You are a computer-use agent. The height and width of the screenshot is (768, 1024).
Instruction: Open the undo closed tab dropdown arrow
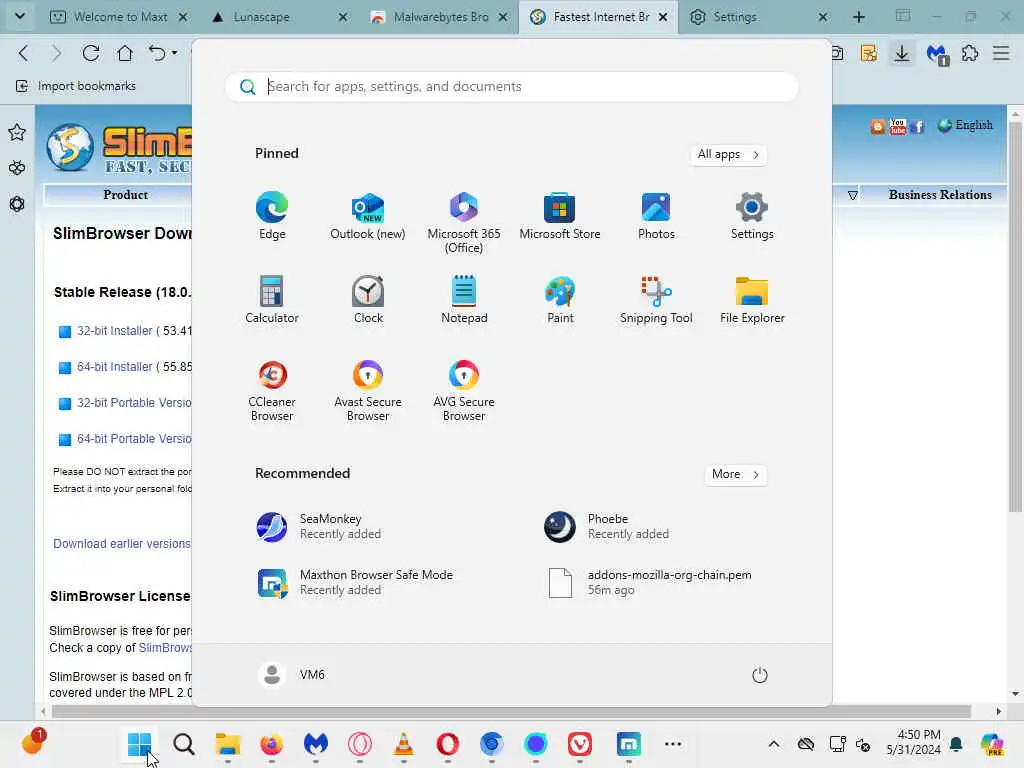[175, 53]
